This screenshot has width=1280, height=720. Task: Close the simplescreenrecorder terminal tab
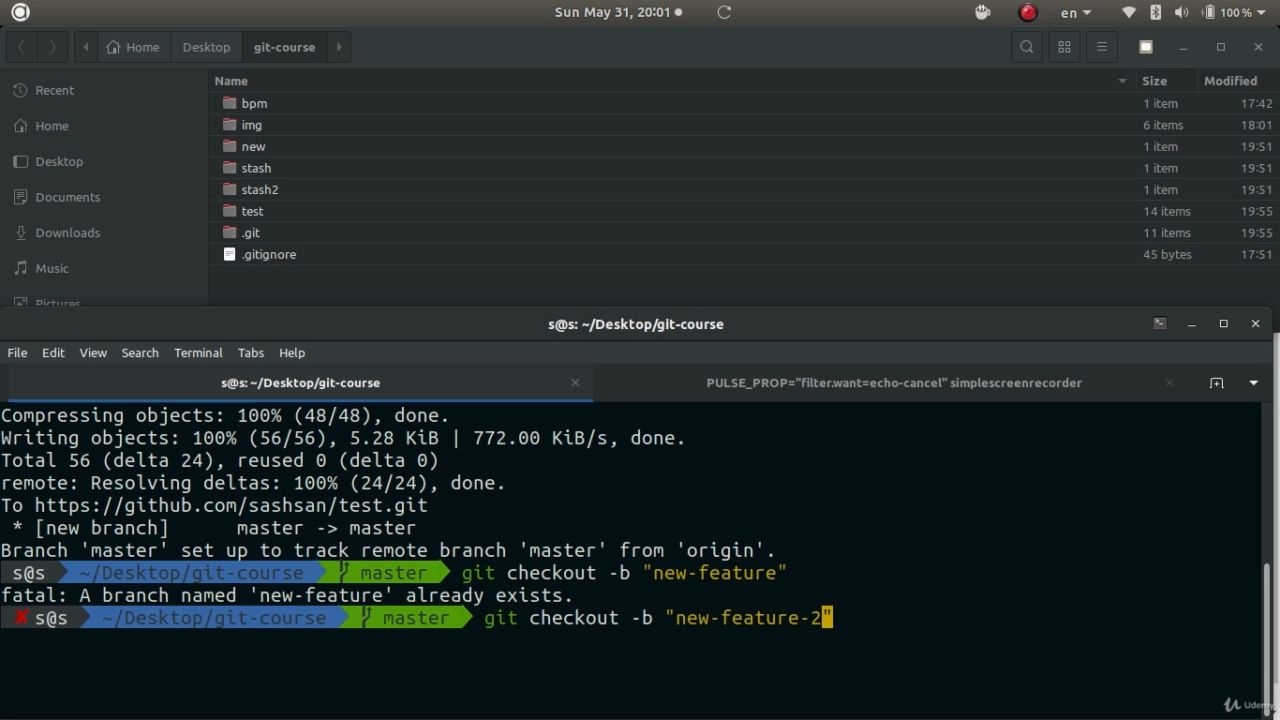(1169, 383)
